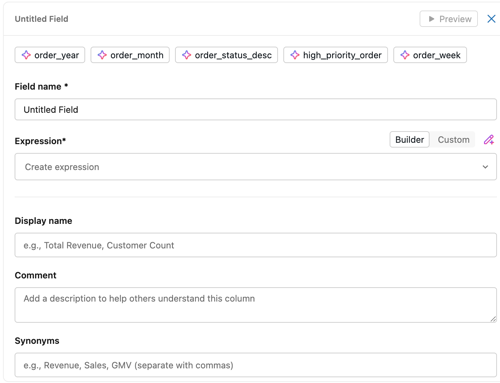Click the play triangle icon in Preview

(x=431, y=19)
